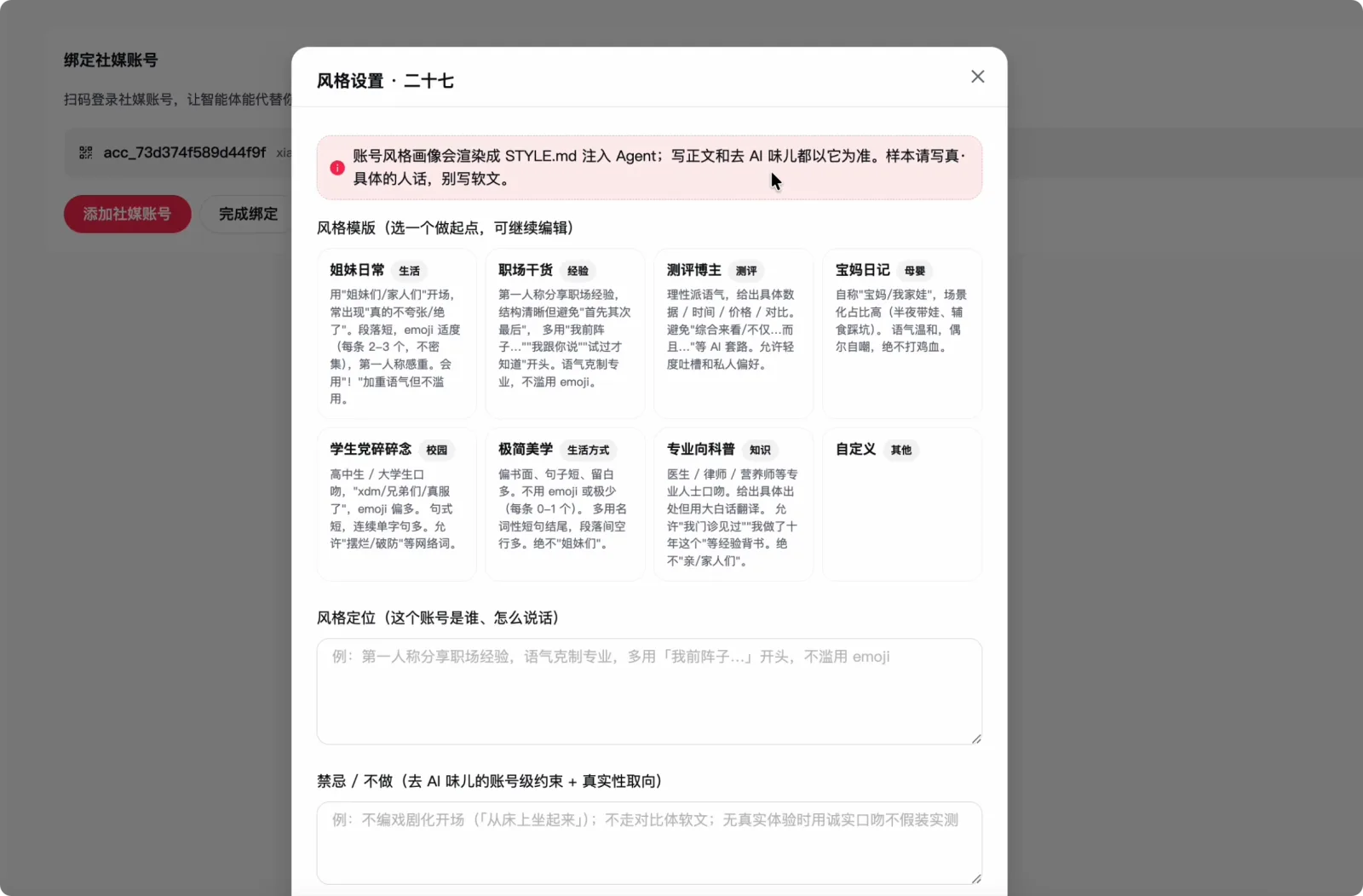Click the 生活方式 tag on 极简美学
Image resolution: width=1363 pixels, height=896 pixels.
coord(589,450)
